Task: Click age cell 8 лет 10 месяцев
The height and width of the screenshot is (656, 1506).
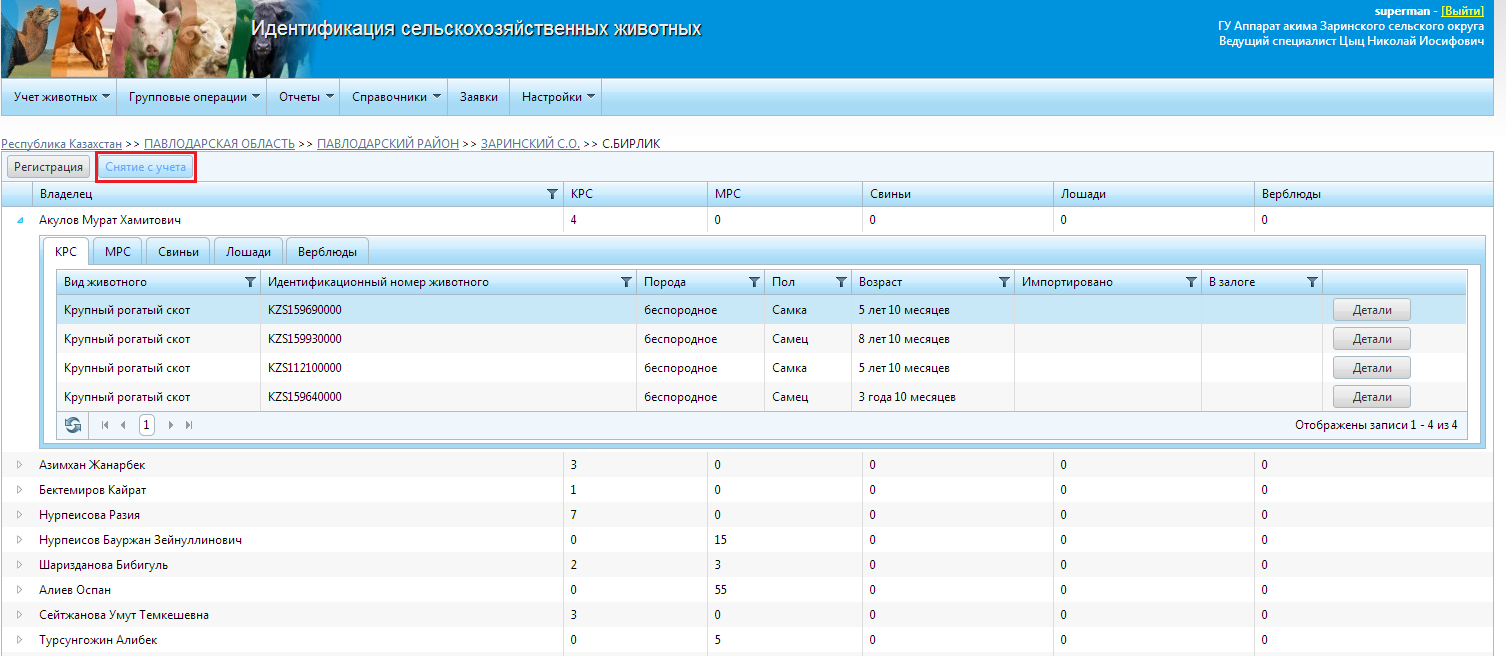Action: [x=904, y=339]
